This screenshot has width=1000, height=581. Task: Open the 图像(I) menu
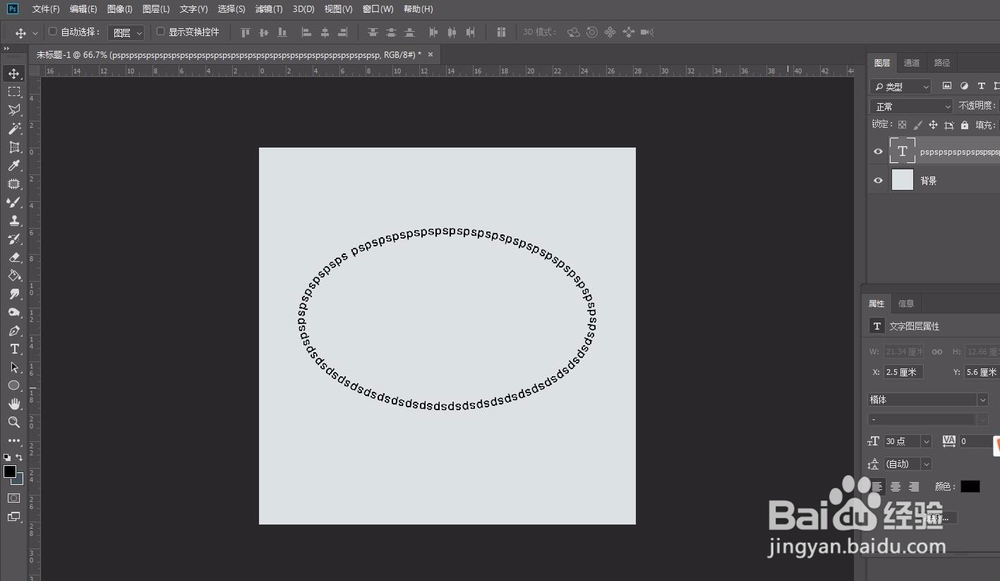[x=119, y=9]
